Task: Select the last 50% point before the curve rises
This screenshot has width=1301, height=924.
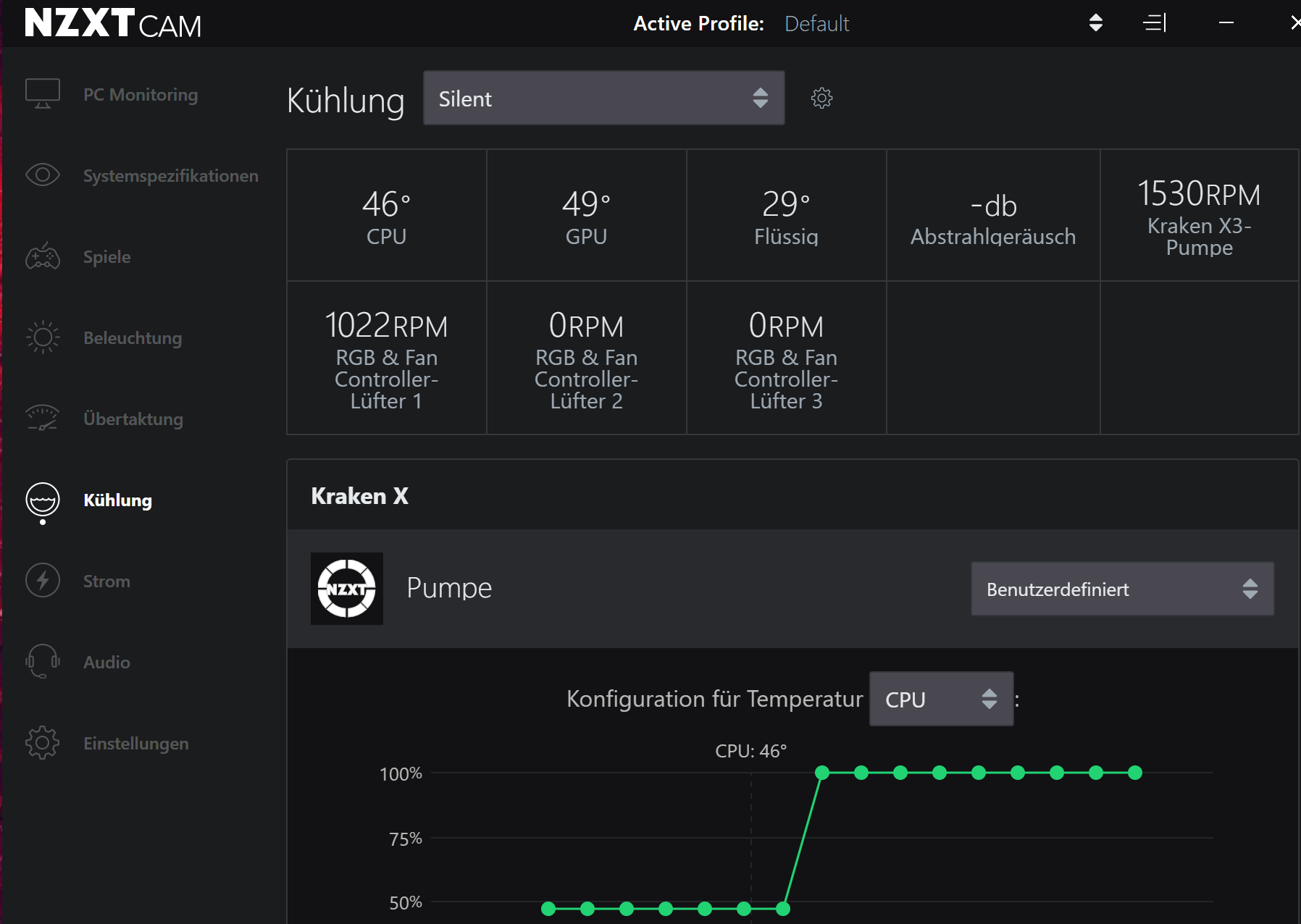Action: tap(783, 909)
